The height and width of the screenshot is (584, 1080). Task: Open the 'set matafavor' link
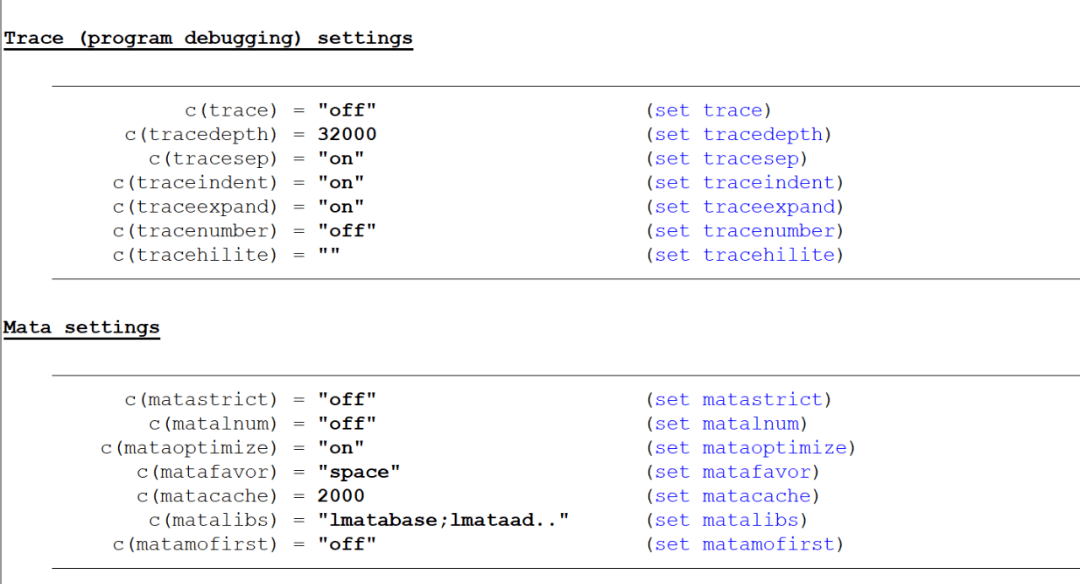coord(732,472)
